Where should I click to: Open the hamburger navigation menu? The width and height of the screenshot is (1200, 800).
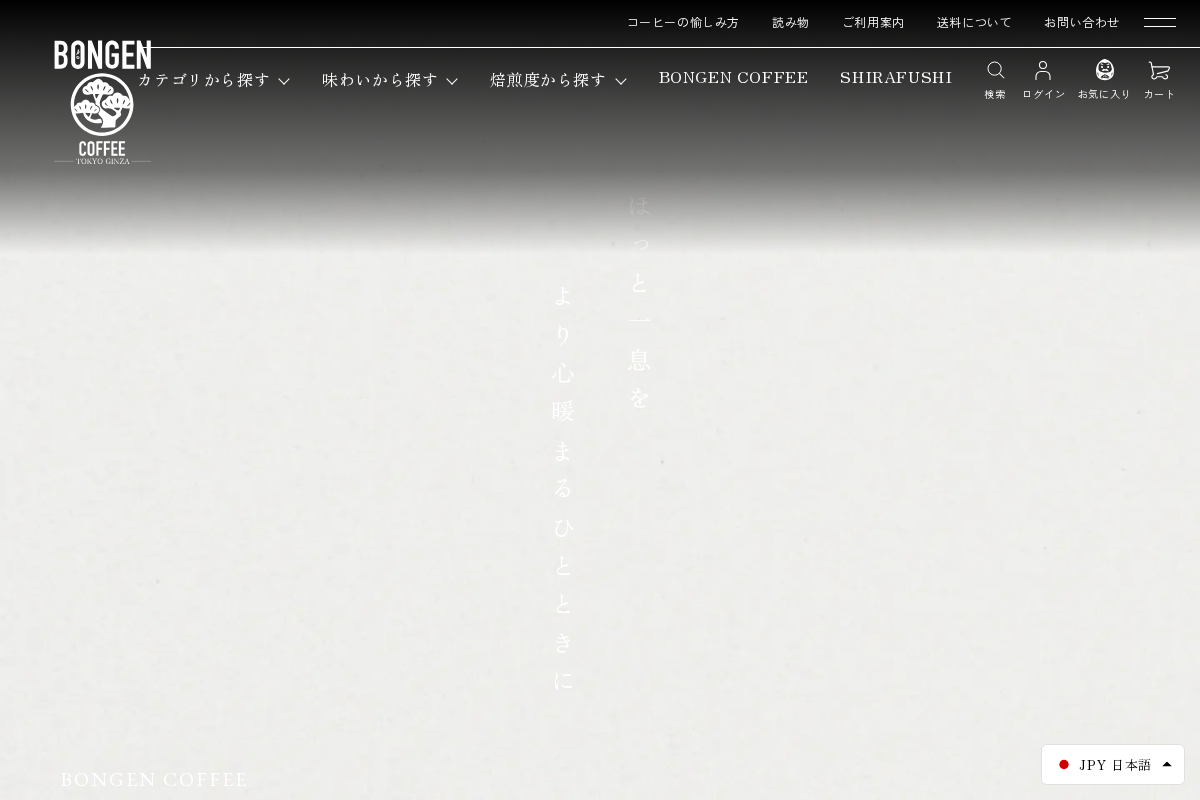(x=1159, y=22)
